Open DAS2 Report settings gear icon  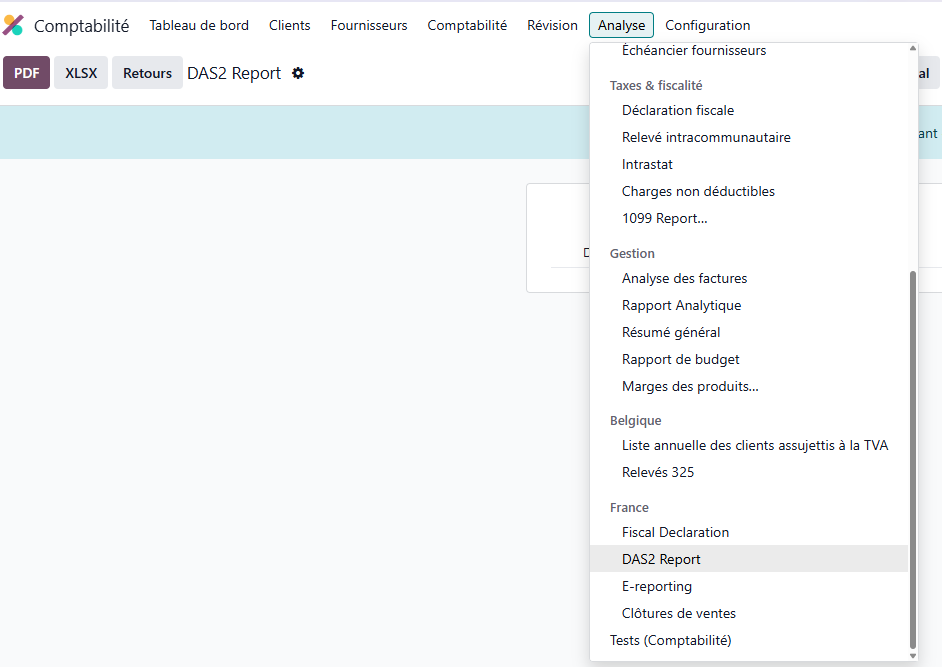click(298, 73)
